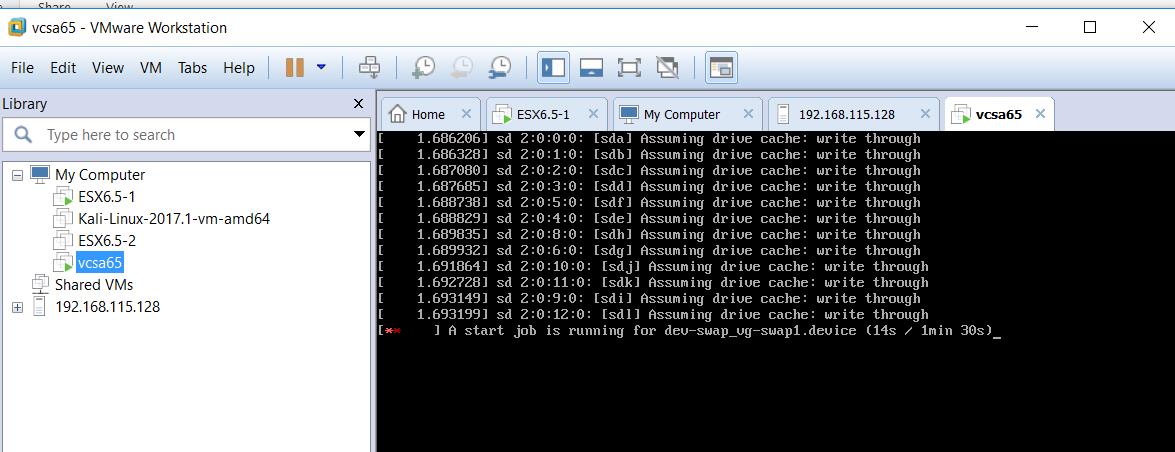
Task: Click the vcsa65 VM icon in library
Action: [x=63, y=263]
